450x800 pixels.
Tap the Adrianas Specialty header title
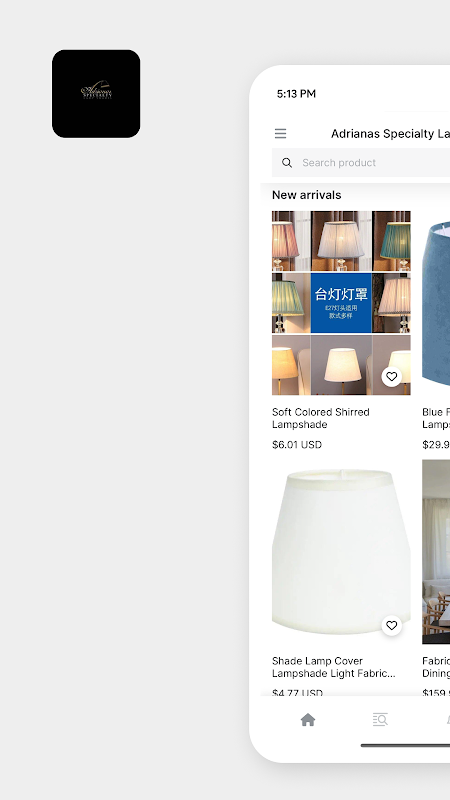[x=390, y=134]
